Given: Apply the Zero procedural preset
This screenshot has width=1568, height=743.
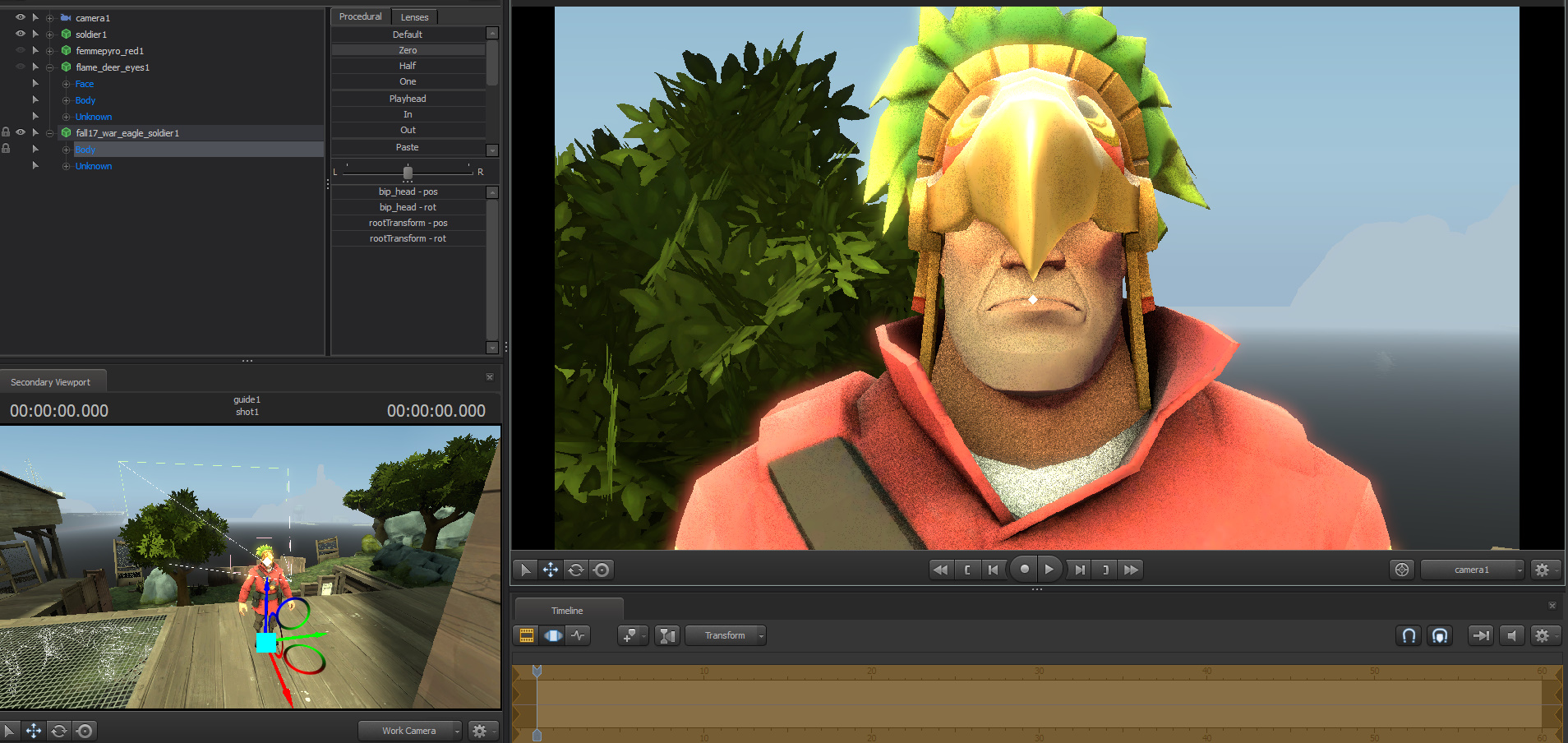Looking at the screenshot, I should 408,50.
